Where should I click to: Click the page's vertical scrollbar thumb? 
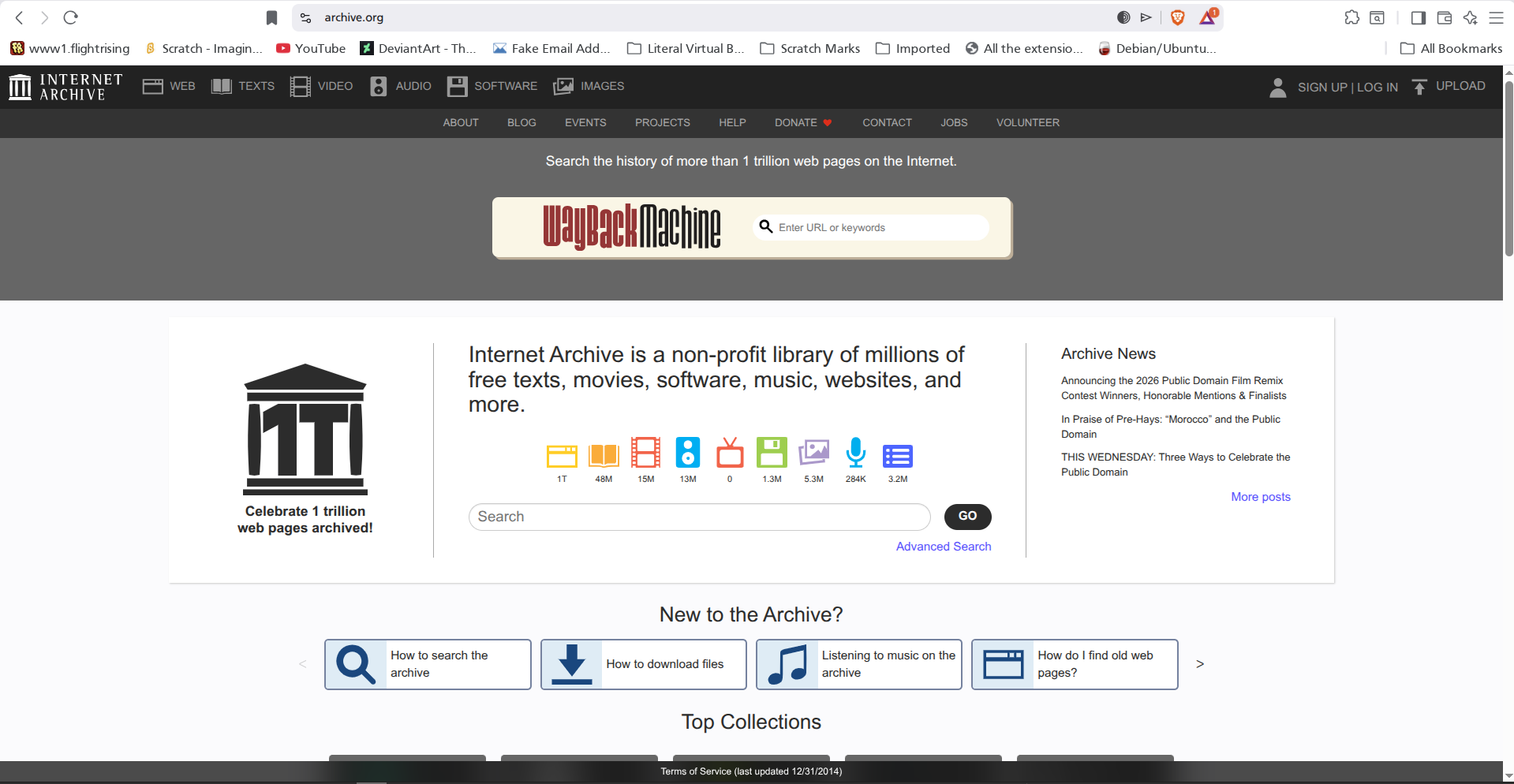(x=1508, y=166)
